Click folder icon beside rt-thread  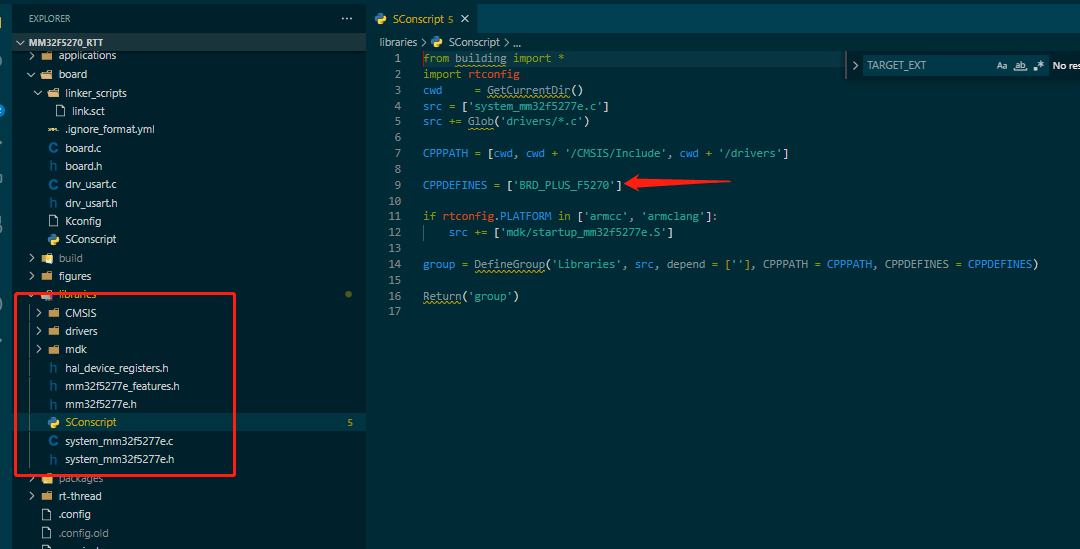[47, 496]
